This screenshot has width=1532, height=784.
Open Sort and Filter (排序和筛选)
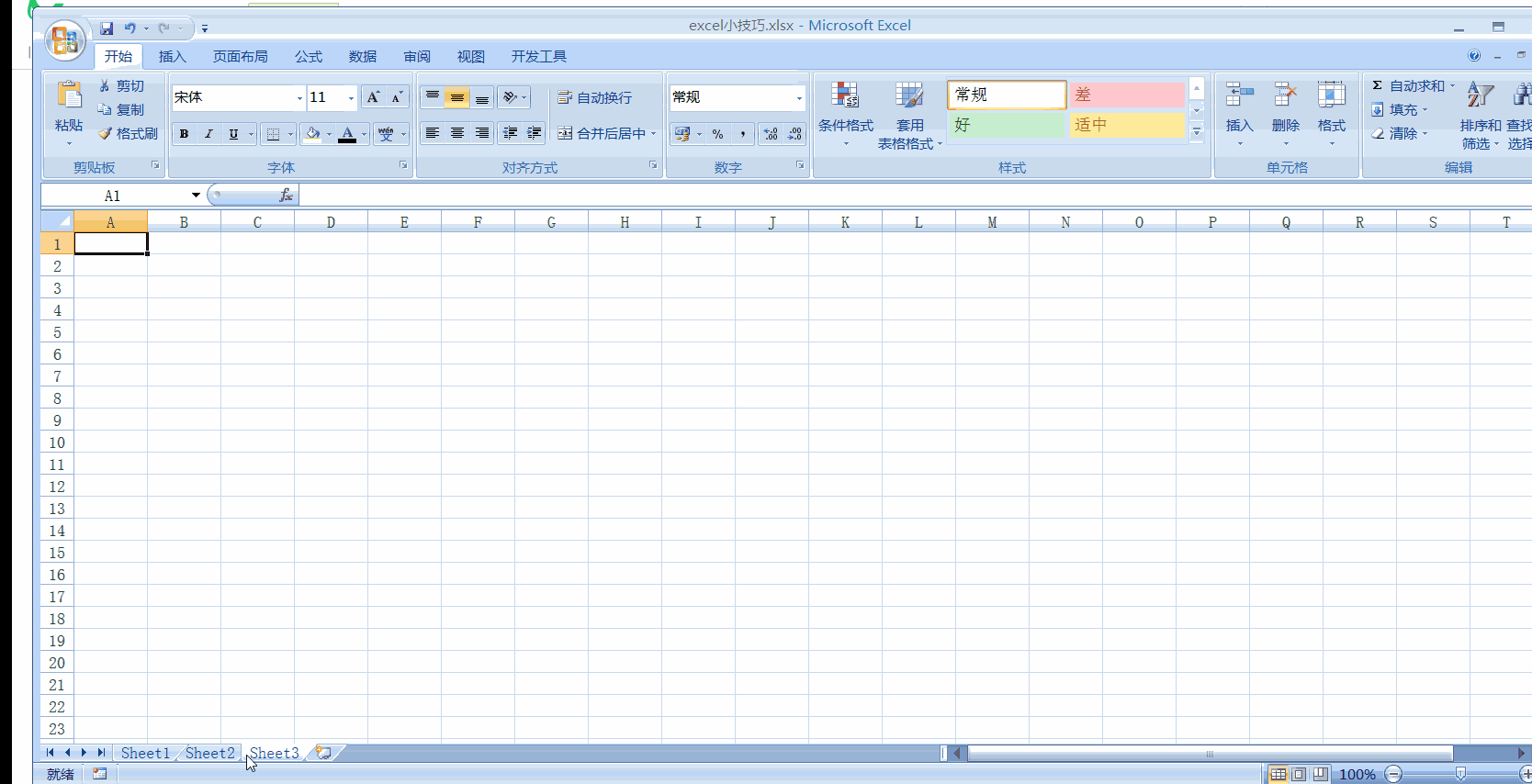tap(1480, 115)
